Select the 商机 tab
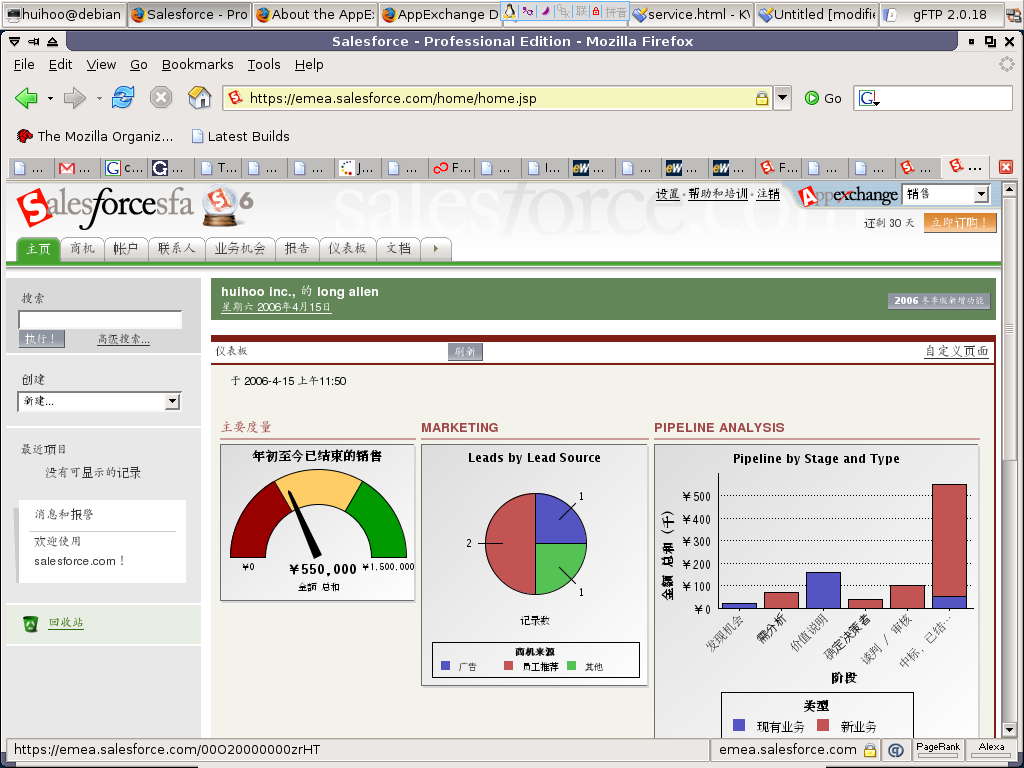 [82, 249]
